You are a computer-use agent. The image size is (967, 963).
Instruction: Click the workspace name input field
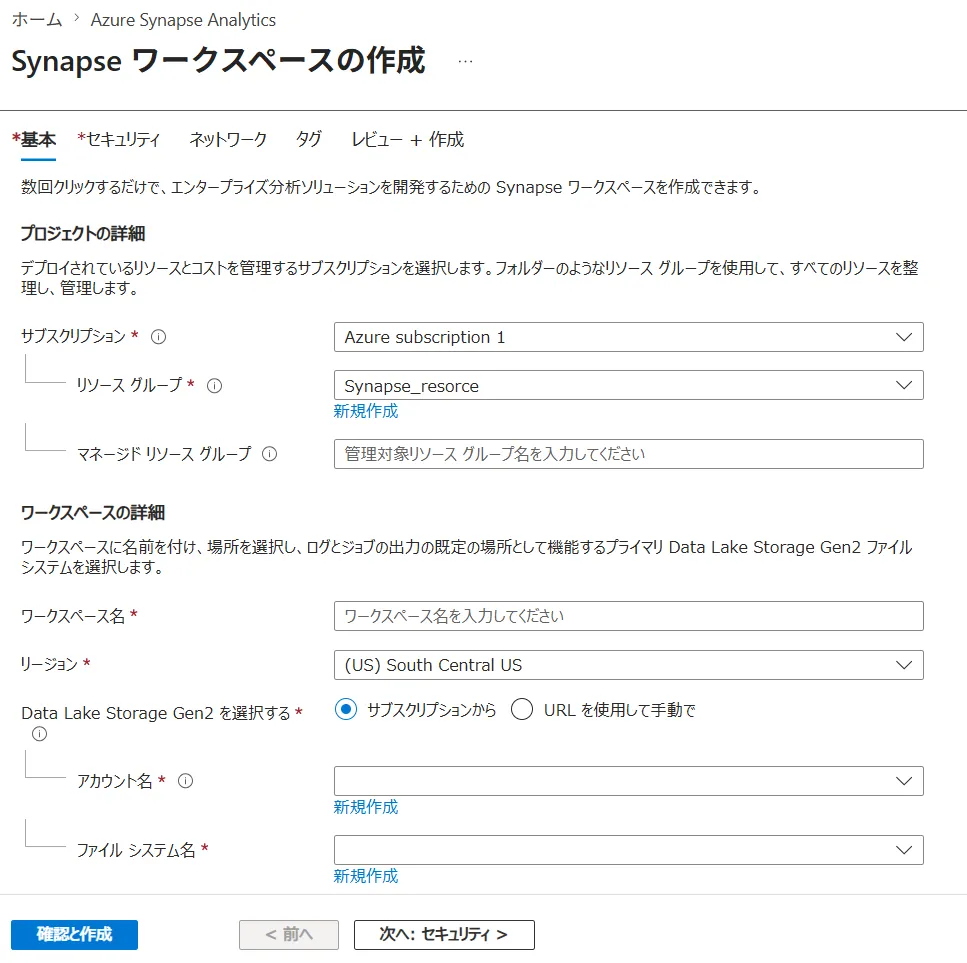coord(628,616)
